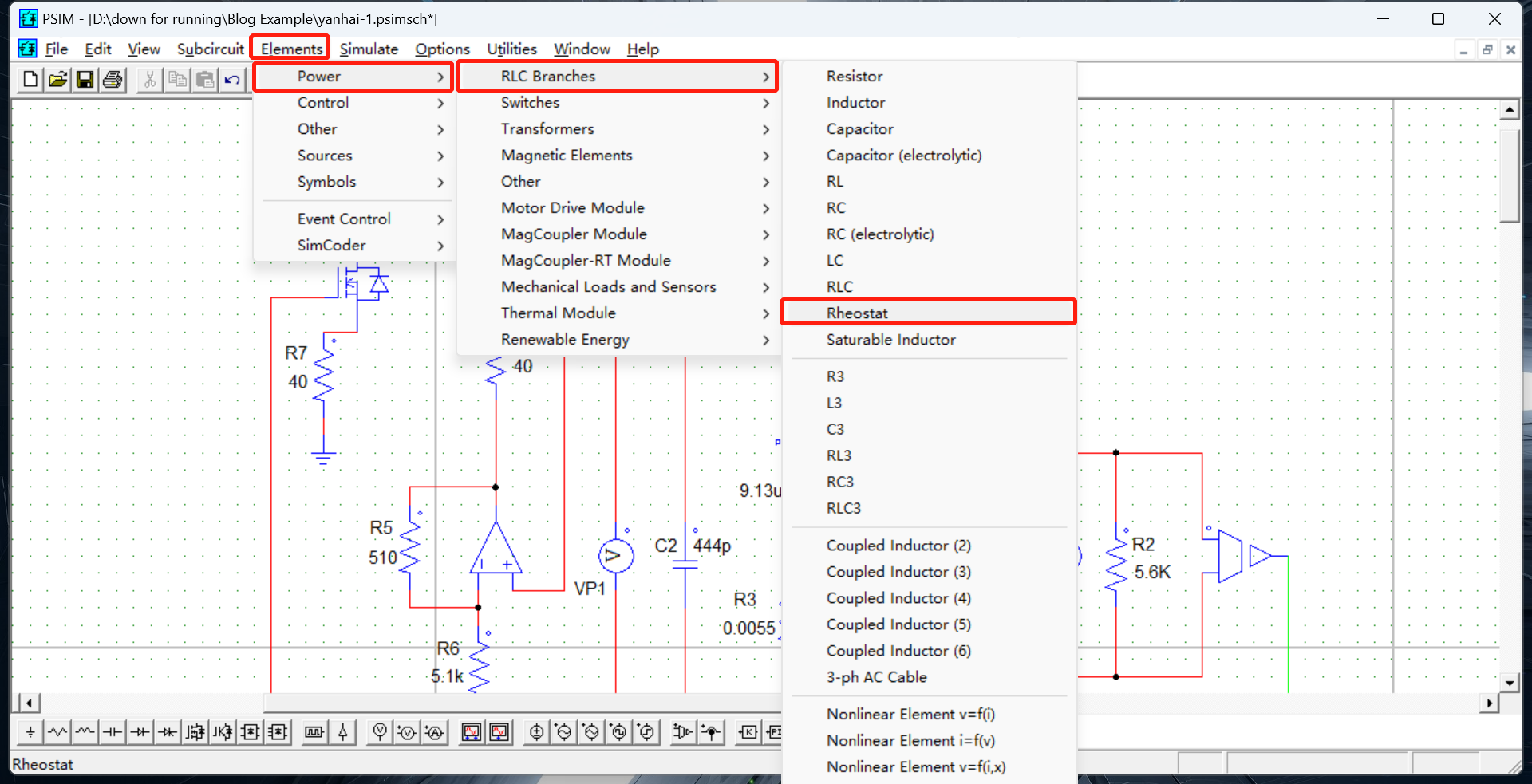The image size is (1532, 784).
Task: Open the Simulate menu
Action: pyautogui.click(x=369, y=49)
